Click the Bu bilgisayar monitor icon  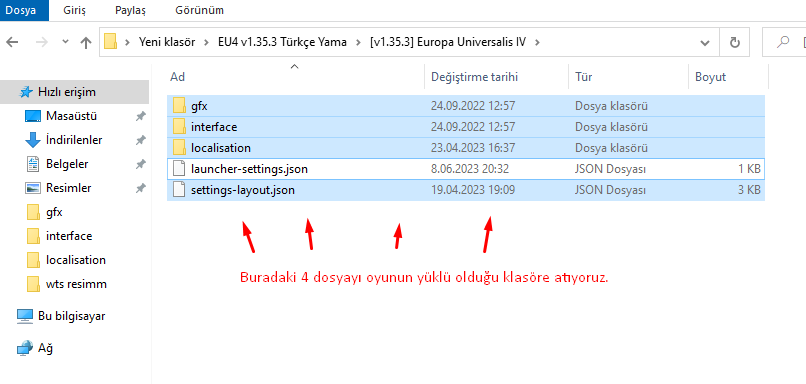tap(25, 316)
